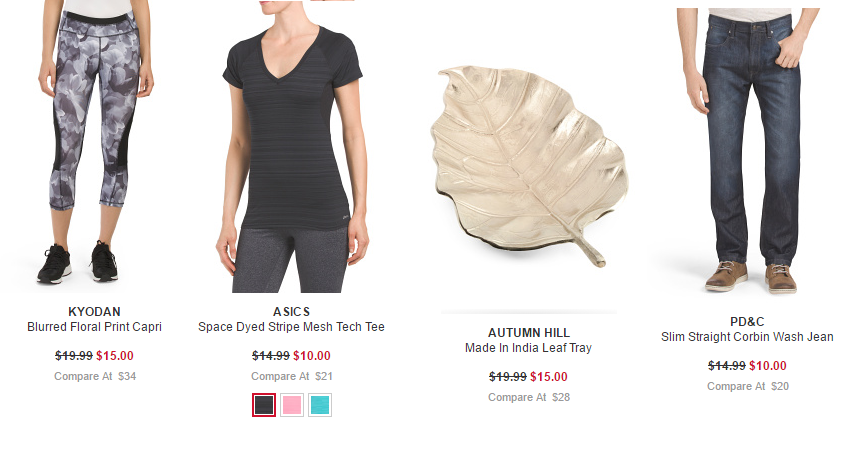Open the ASICS black tee product image
Screen dimensions: 858x450
(292, 146)
